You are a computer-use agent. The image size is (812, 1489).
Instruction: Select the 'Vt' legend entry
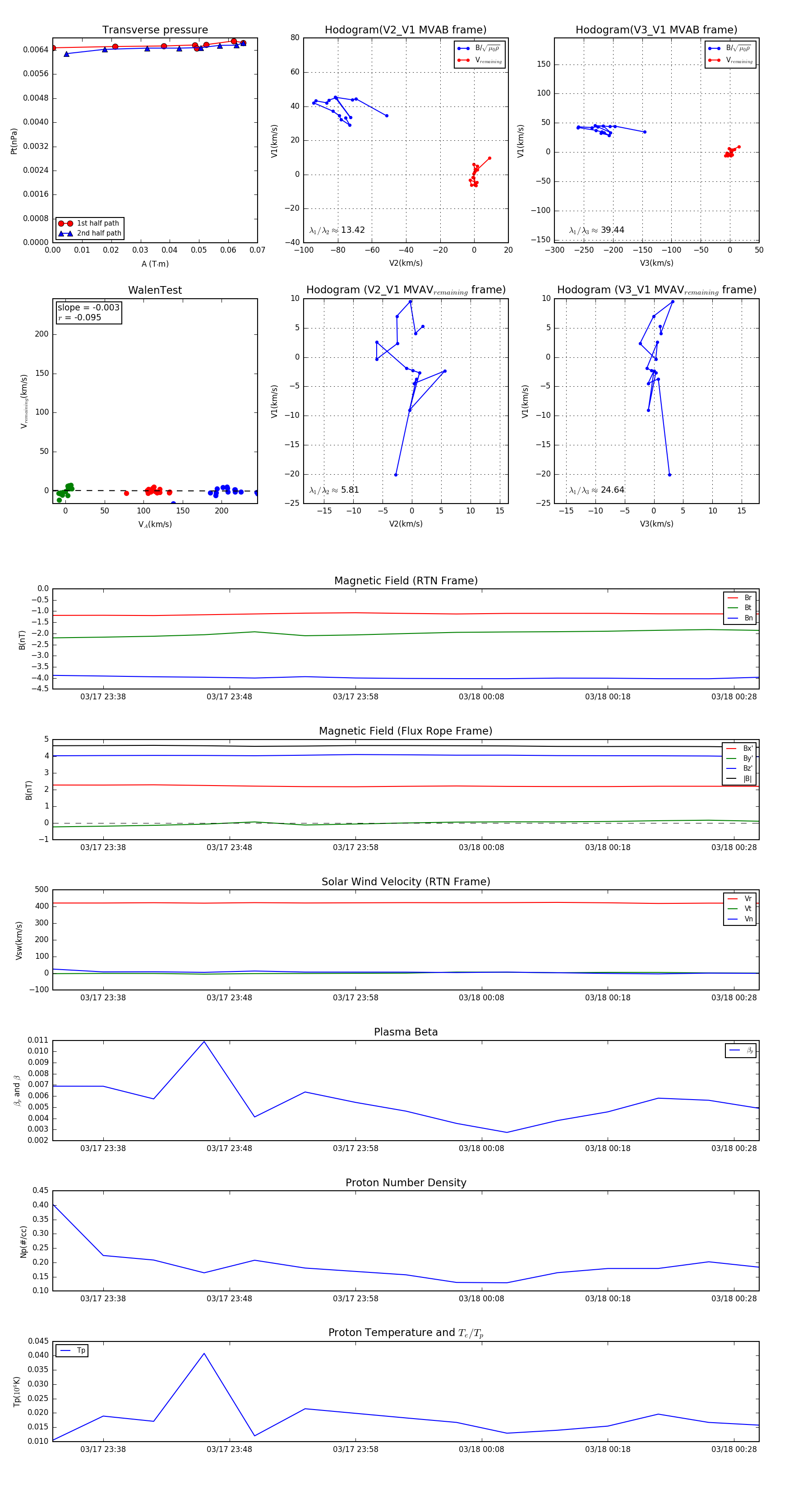coord(740,909)
